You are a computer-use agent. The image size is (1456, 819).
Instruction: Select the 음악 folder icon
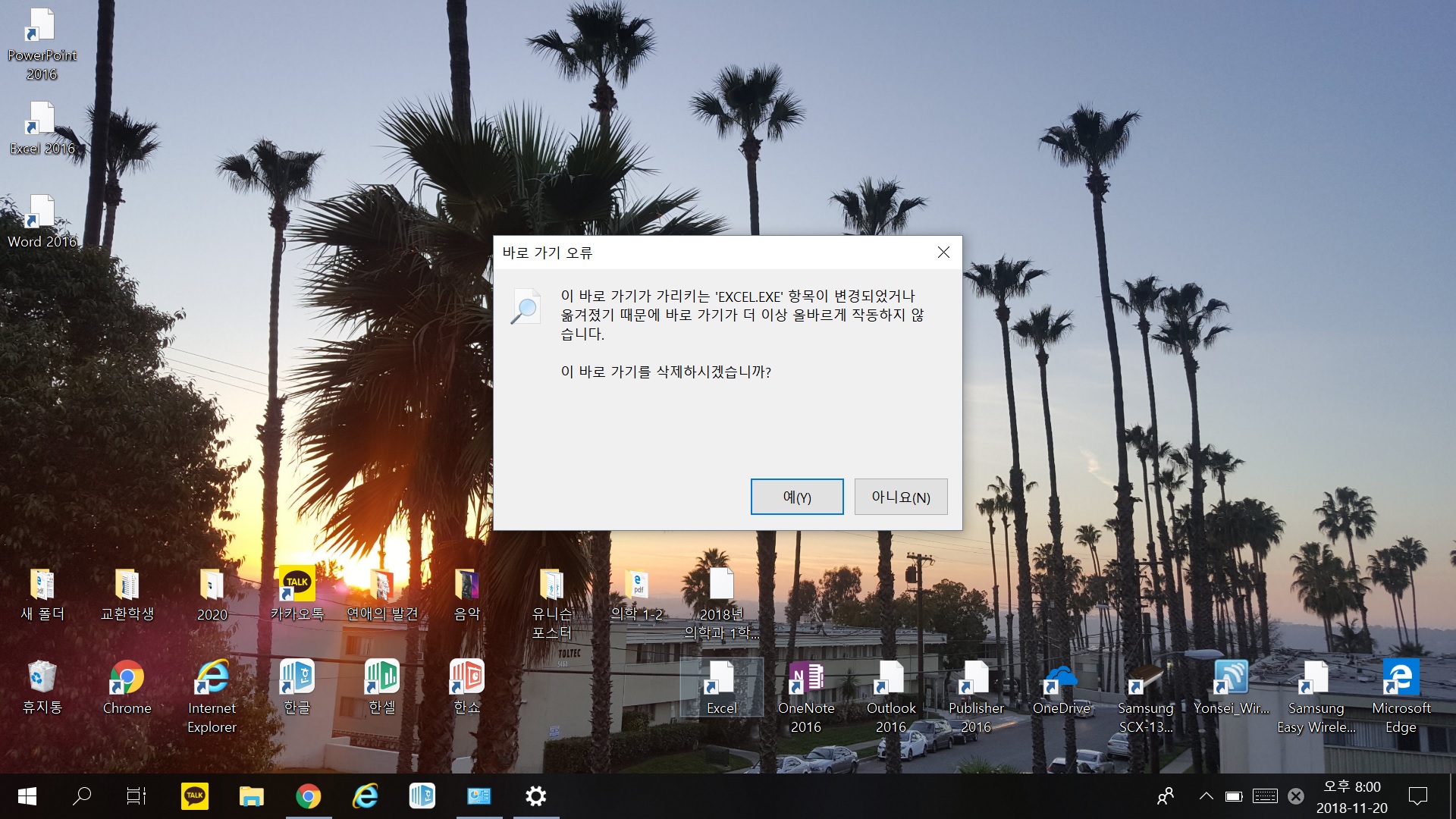click(466, 595)
